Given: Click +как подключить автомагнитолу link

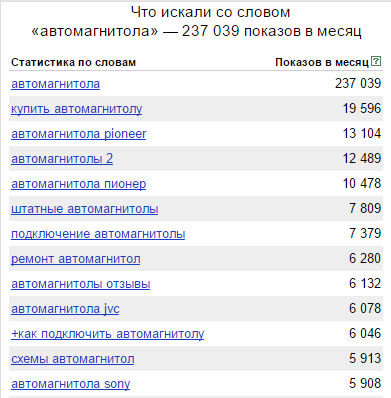Looking at the screenshot, I should (108, 334).
